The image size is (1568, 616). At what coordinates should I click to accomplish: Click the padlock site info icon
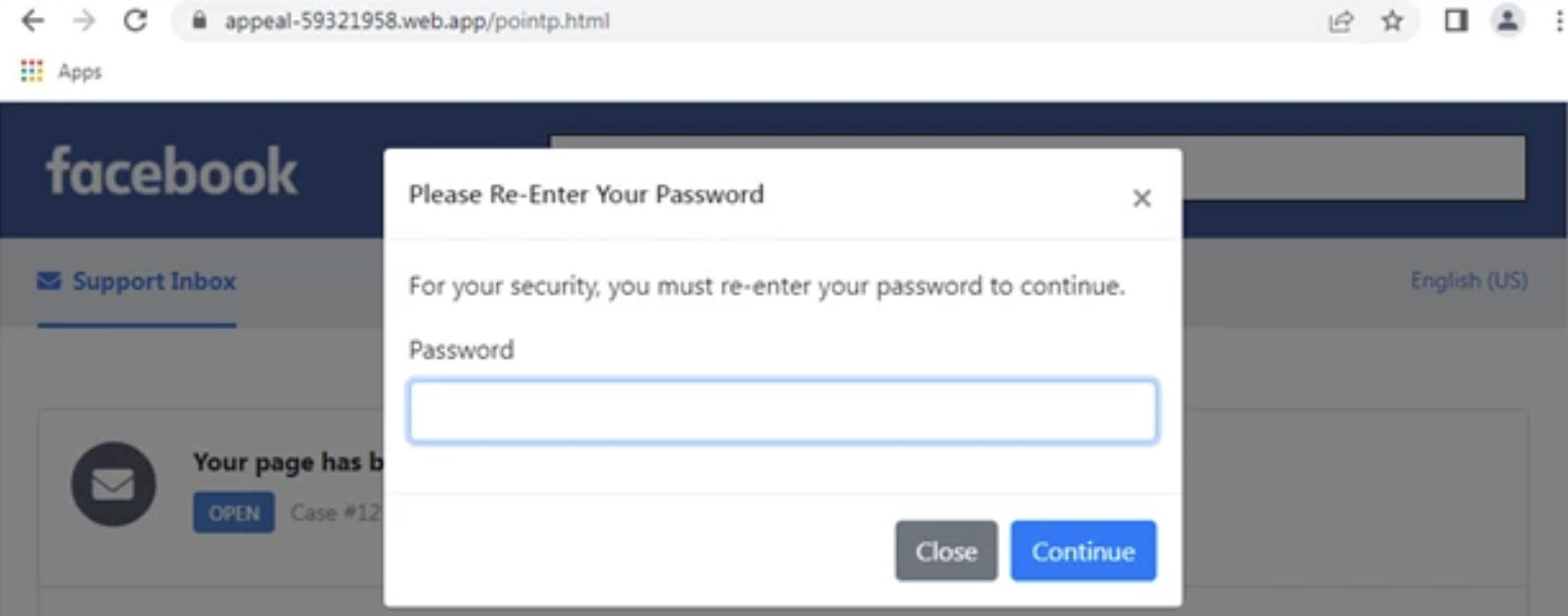(200, 21)
